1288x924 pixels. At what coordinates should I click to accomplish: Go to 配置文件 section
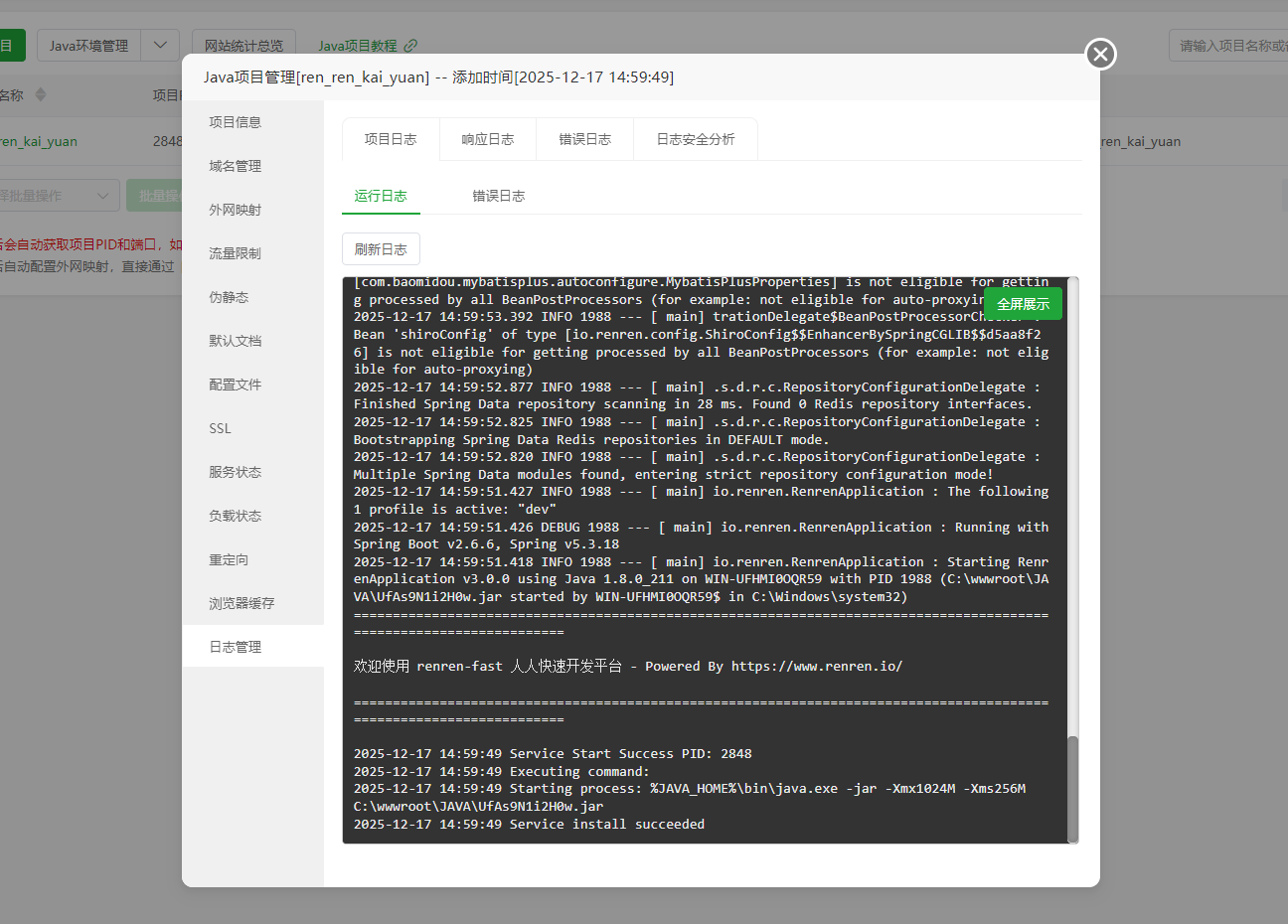pyautogui.click(x=236, y=385)
